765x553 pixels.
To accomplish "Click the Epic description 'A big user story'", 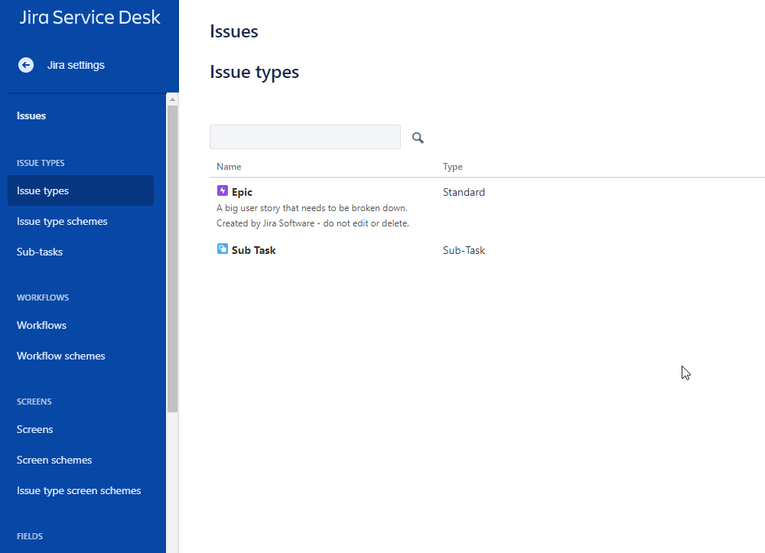I will 312,208.
